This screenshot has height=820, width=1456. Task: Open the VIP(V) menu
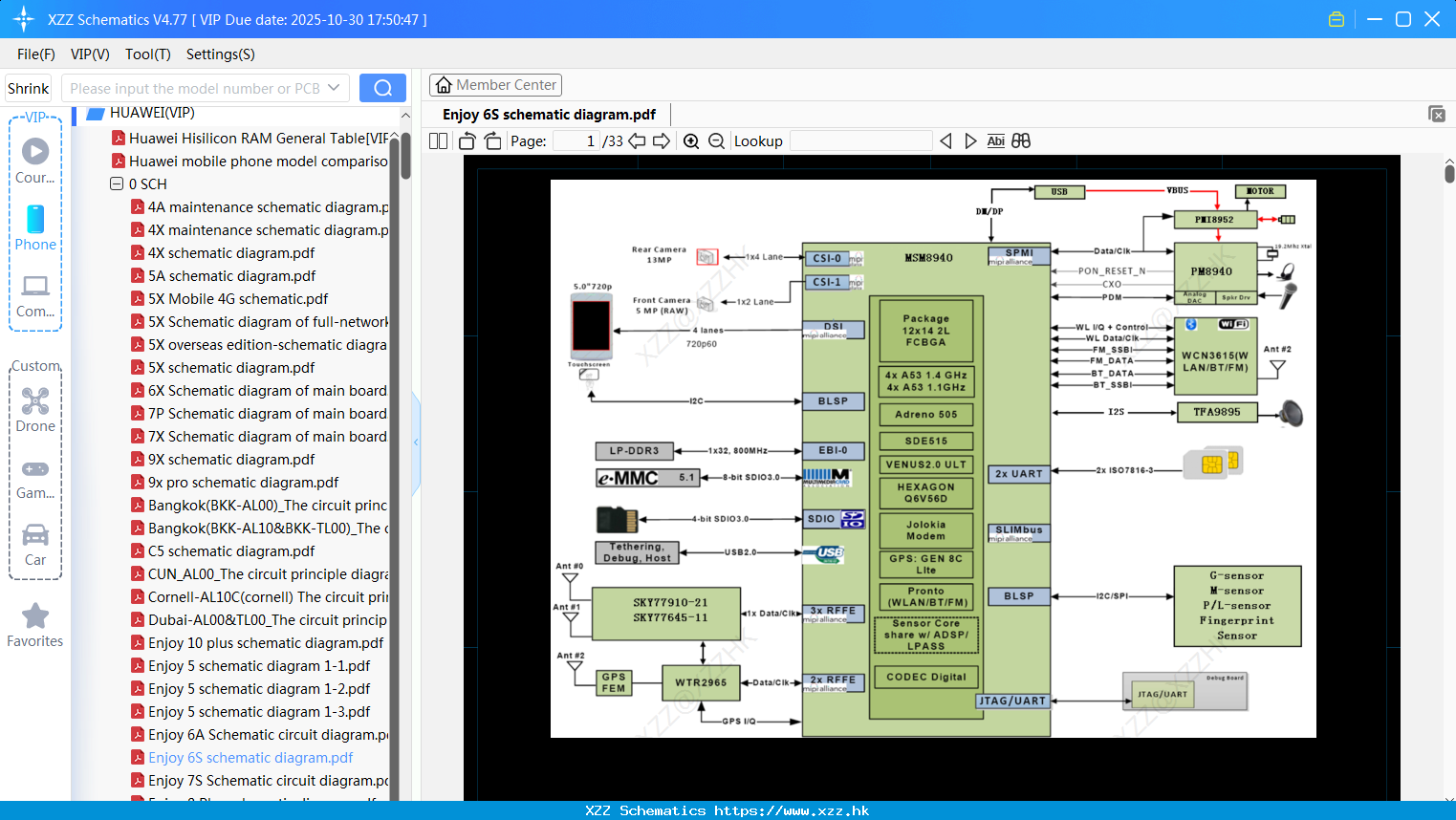tap(90, 54)
